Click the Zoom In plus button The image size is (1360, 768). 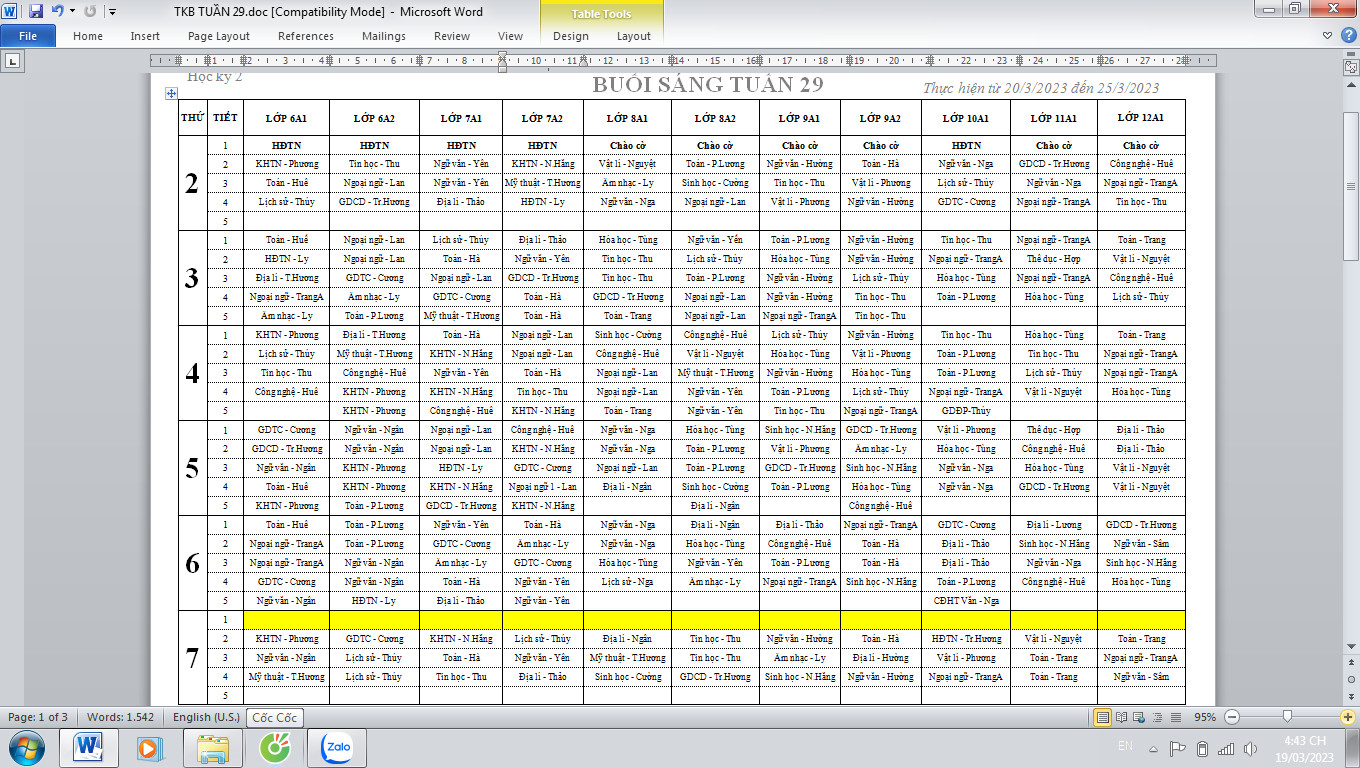click(x=1347, y=717)
